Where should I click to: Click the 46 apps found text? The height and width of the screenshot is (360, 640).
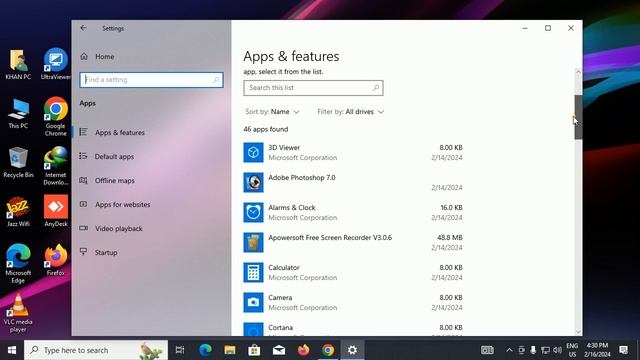pyautogui.click(x=266, y=129)
